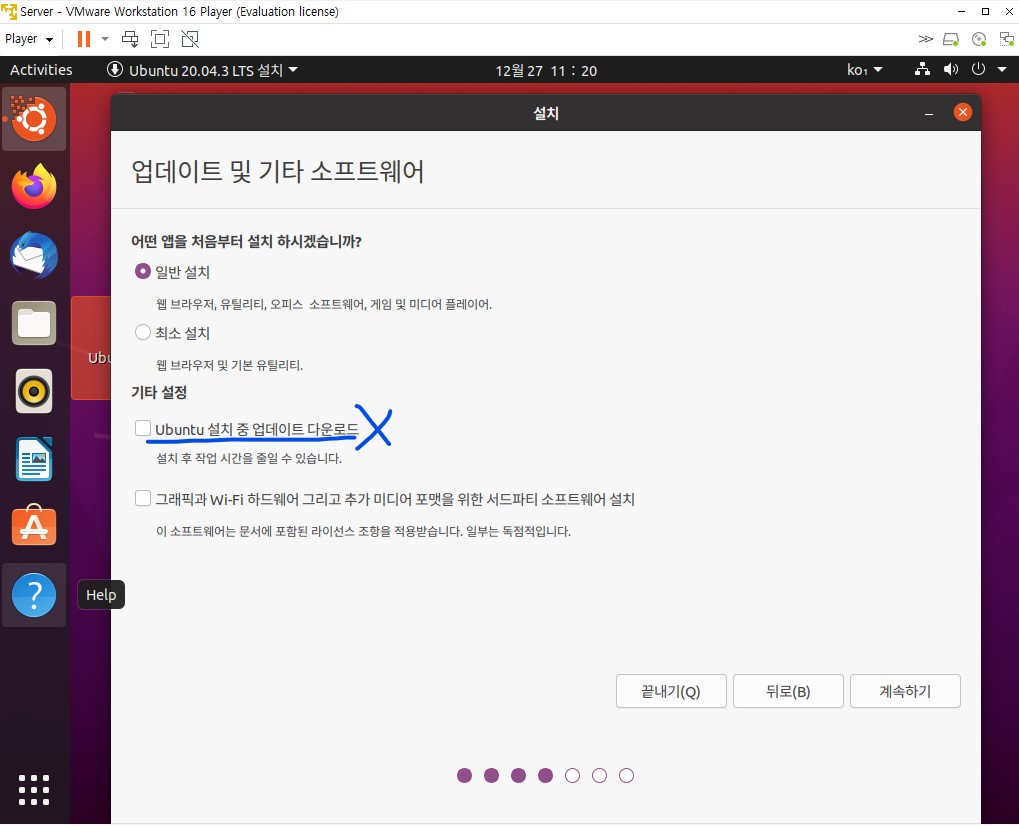The image size is (1019, 827).
Task: Open the Ubuntu installer icon in the dock
Action: tap(34, 119)
